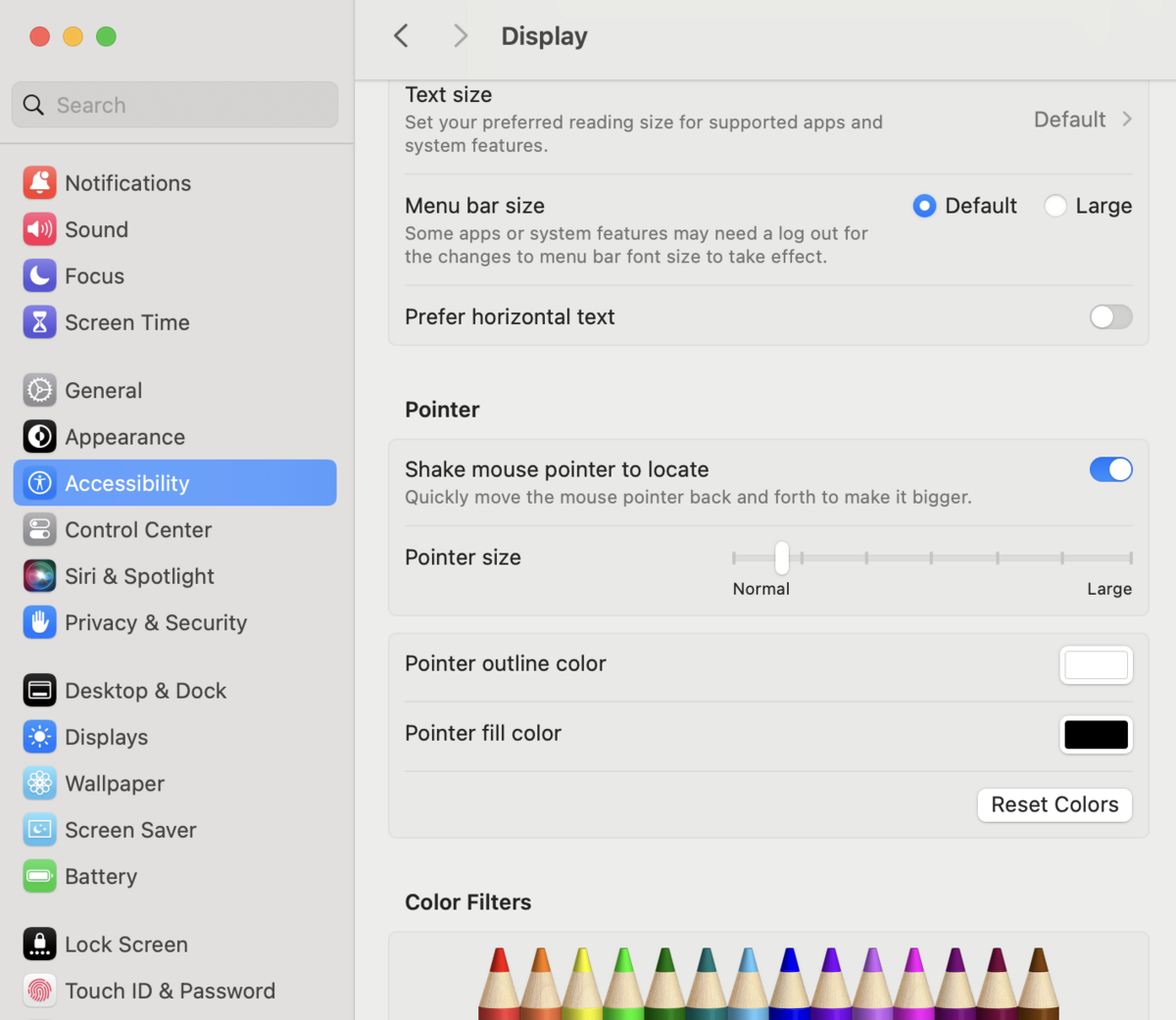
Task: Click the red close window button
Action: pos(40,36)
